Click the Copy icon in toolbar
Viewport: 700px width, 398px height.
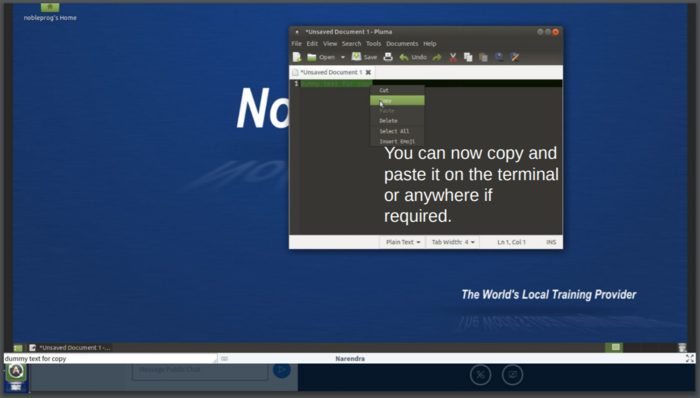point(468,57)
